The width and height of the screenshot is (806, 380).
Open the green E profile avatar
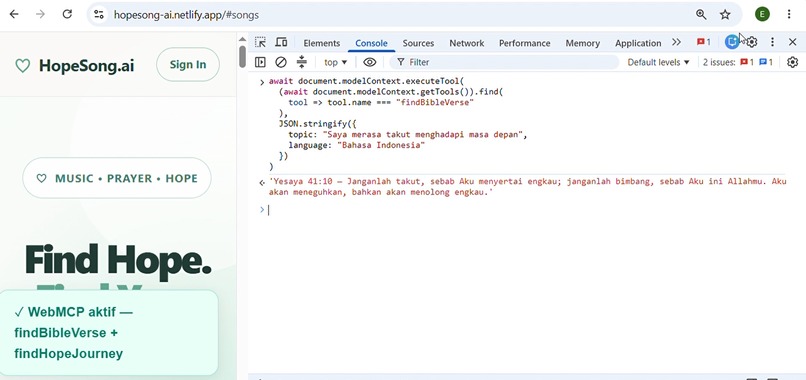[762, 14]
